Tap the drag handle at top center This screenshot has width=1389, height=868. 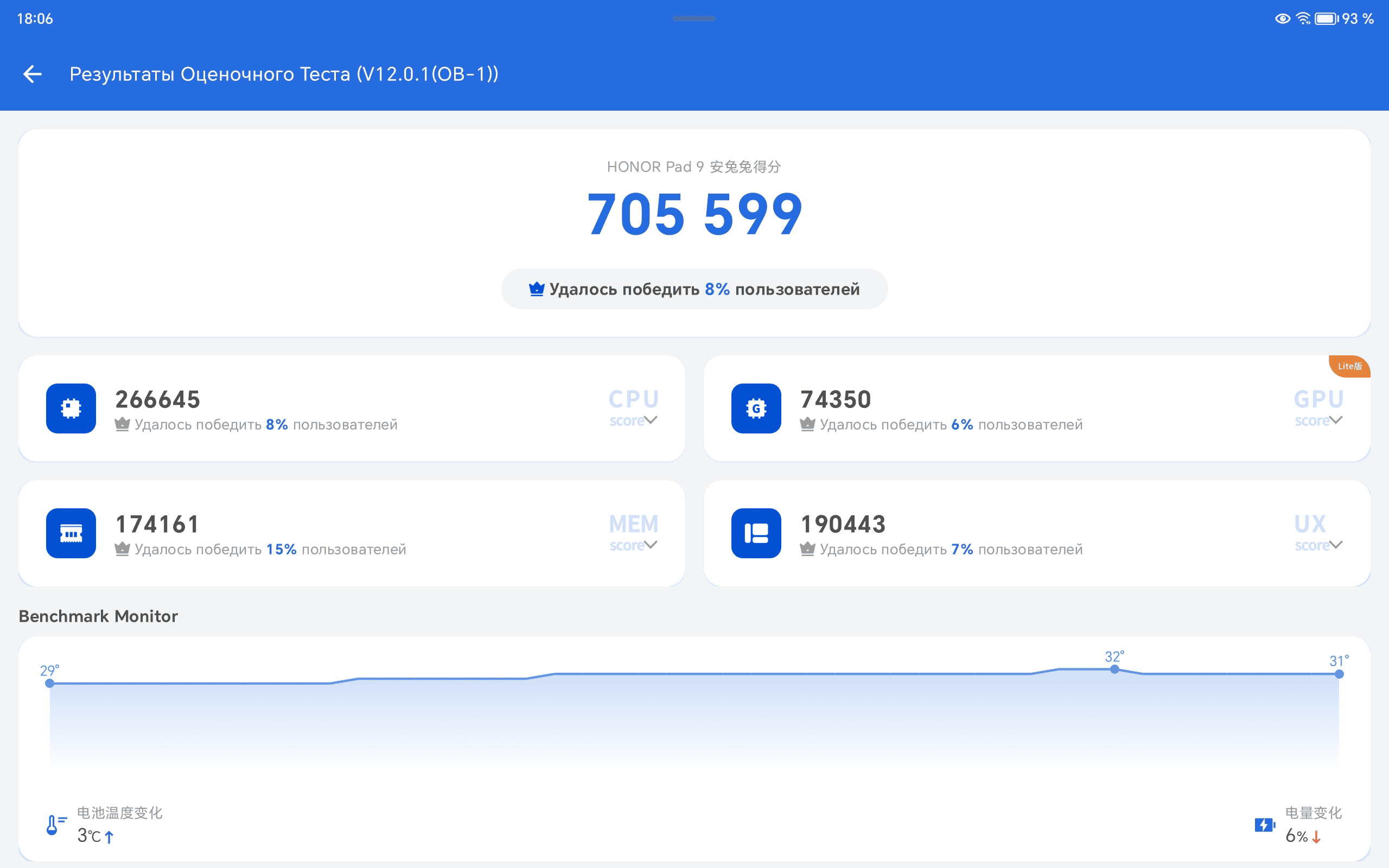pos(694,18)
